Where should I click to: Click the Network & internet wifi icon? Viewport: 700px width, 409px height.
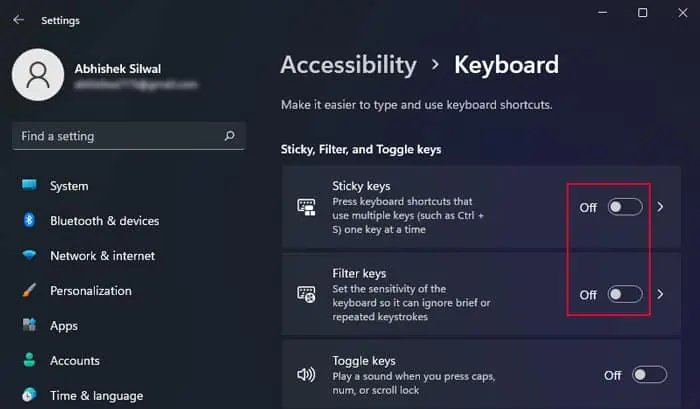click(x=29, y=256)
